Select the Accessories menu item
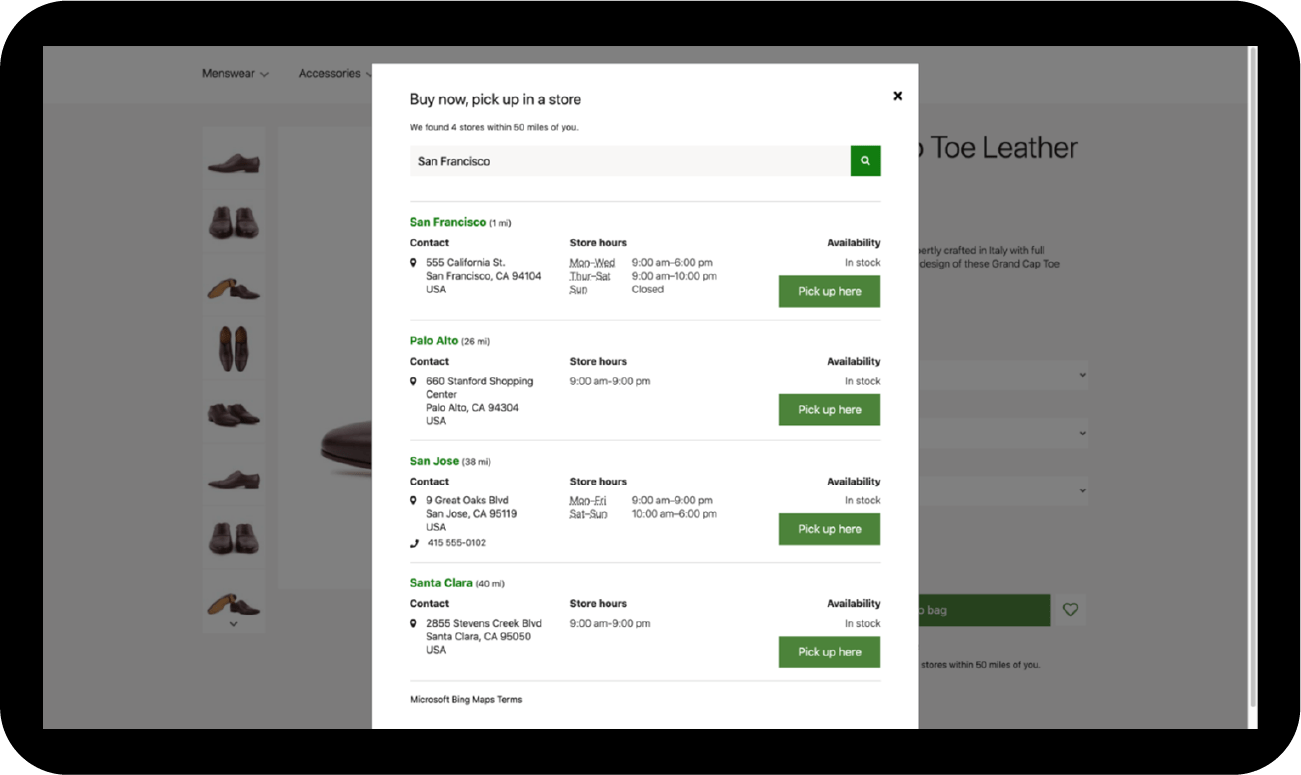Image resolution: width=1301 pixels, height=775 pixels. [x=329, y=73]
